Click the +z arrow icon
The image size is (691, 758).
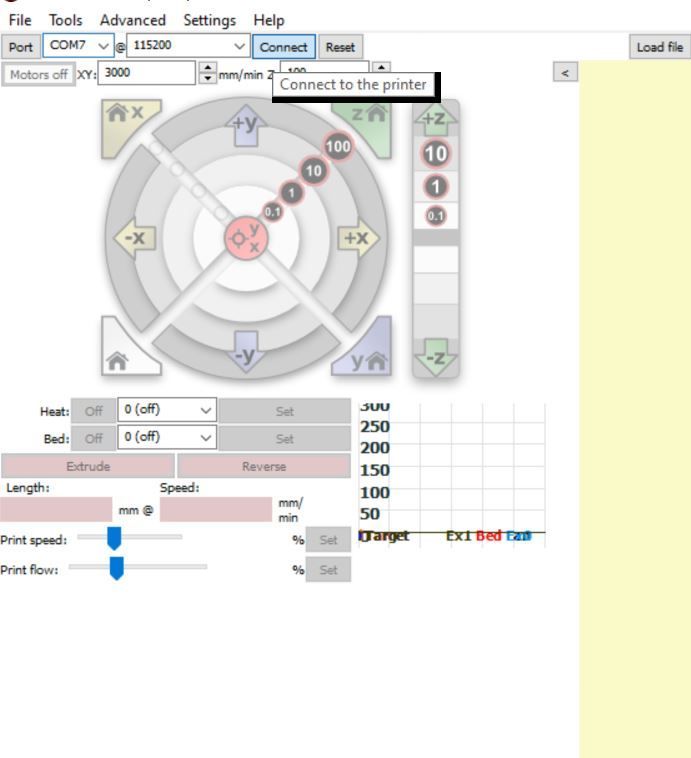pos(435,119)
